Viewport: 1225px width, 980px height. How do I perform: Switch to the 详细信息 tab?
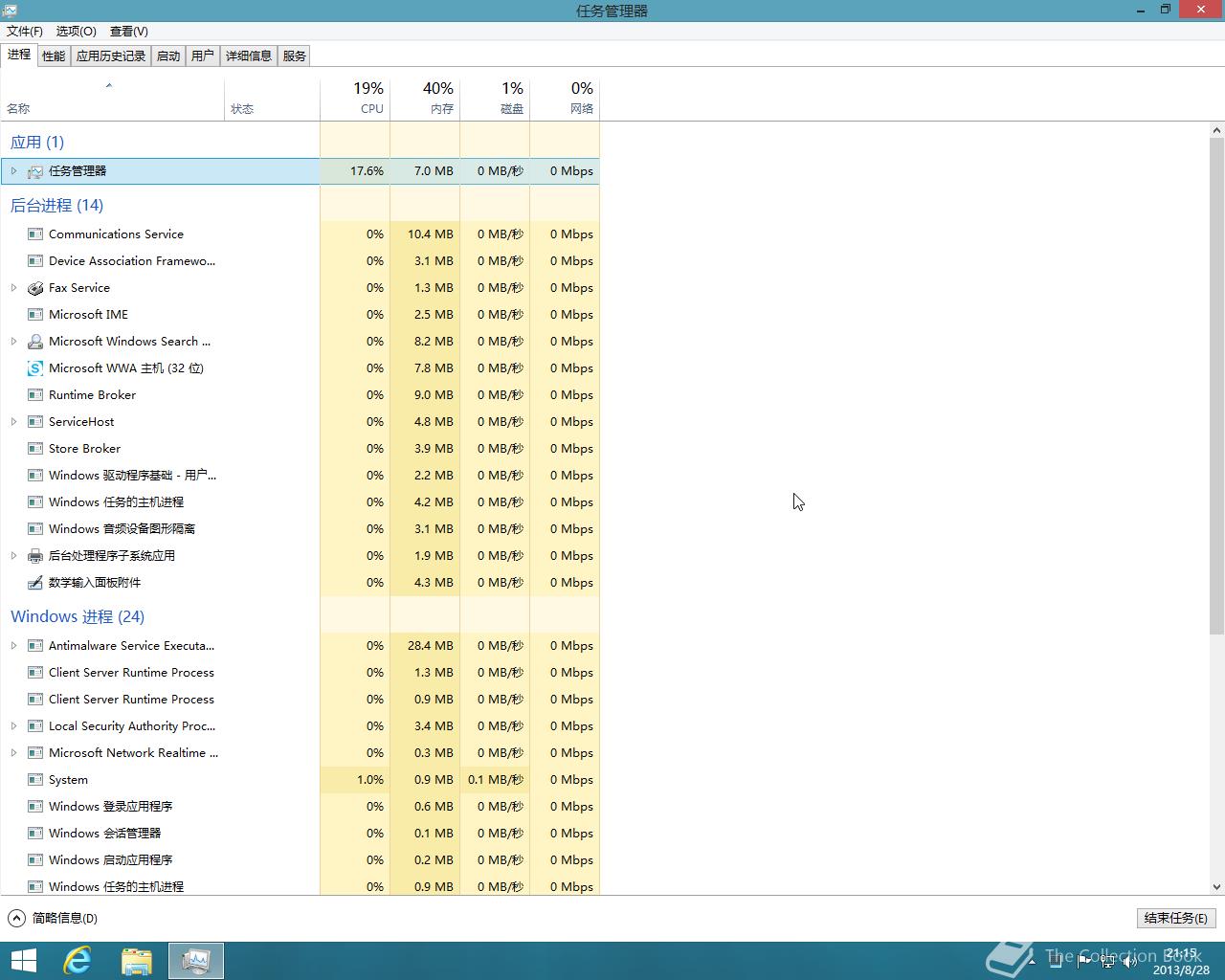pos(249,56)
